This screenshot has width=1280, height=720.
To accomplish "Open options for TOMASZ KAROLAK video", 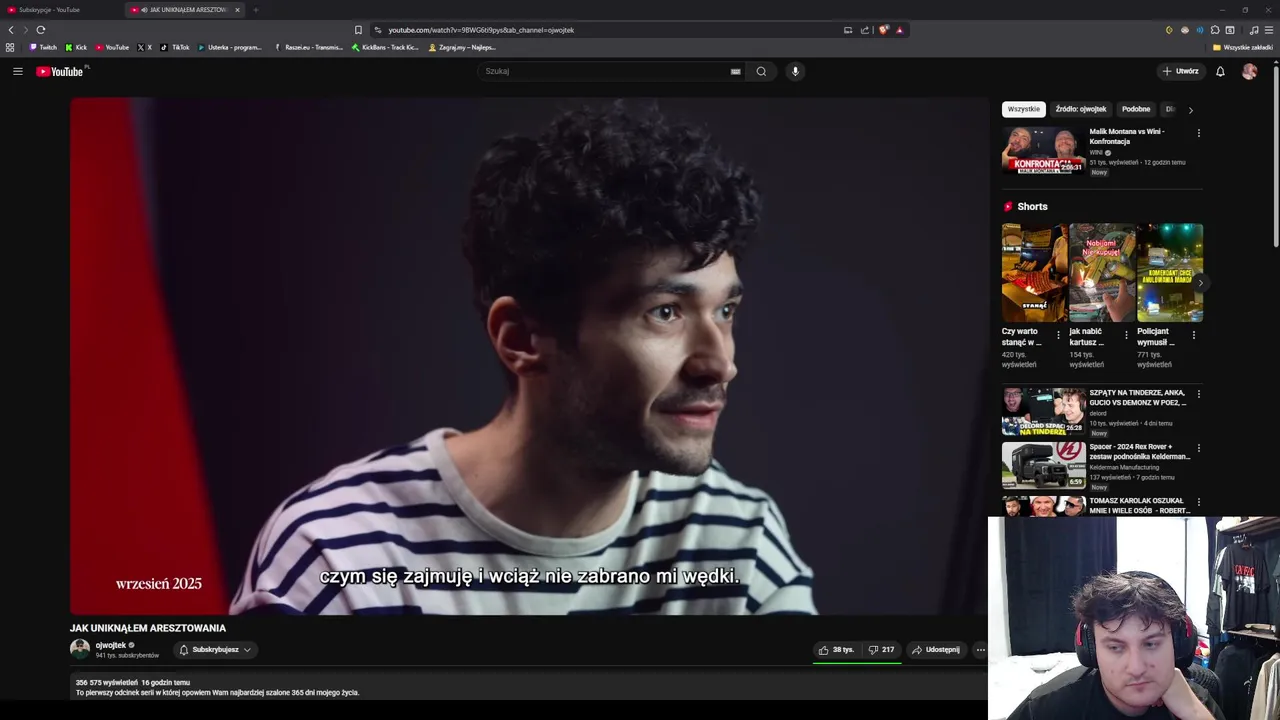I will pyautogui.click(x=1198, y=502).
